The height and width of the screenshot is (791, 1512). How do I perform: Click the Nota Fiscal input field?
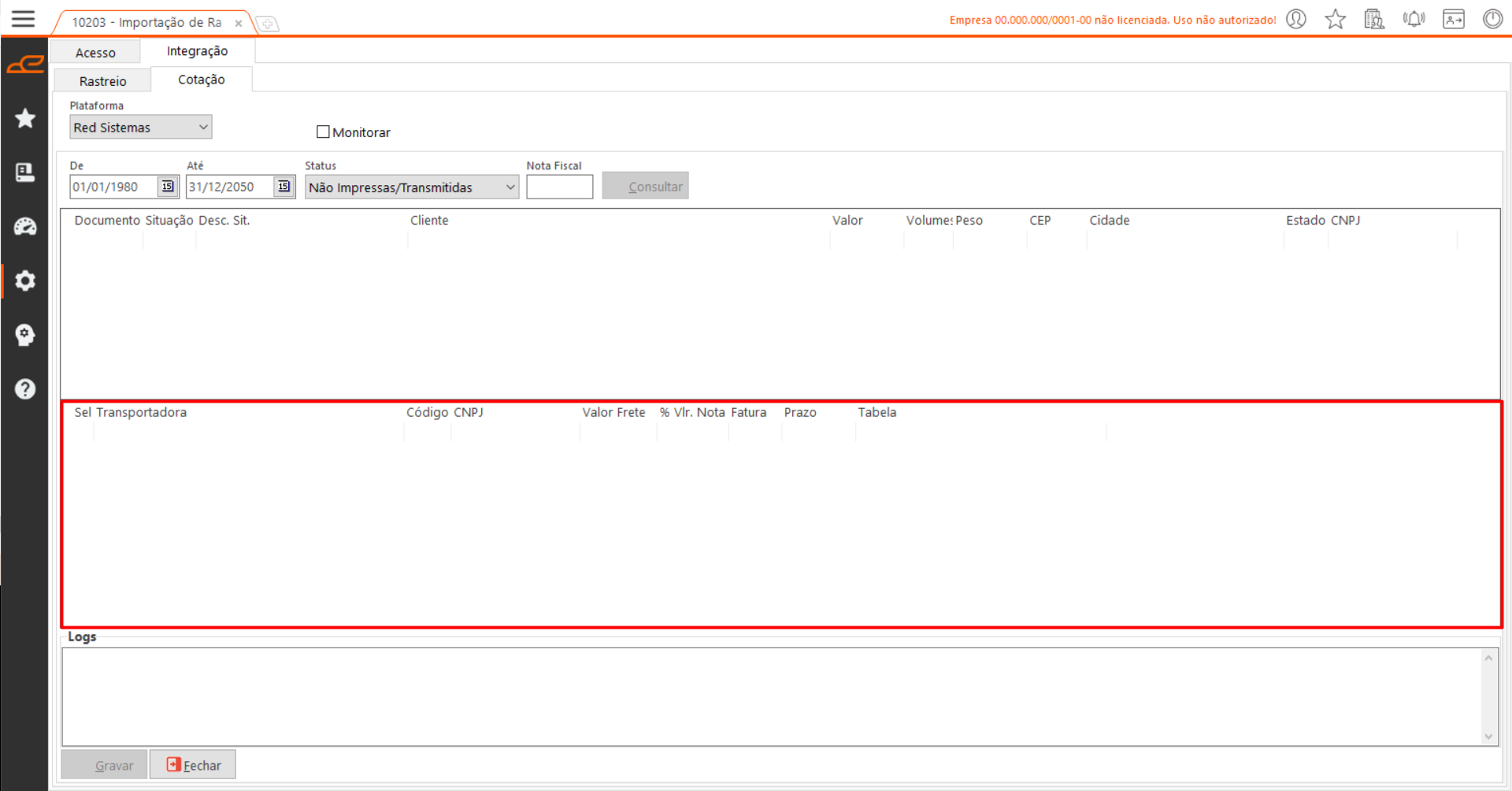tap(559, 188)
